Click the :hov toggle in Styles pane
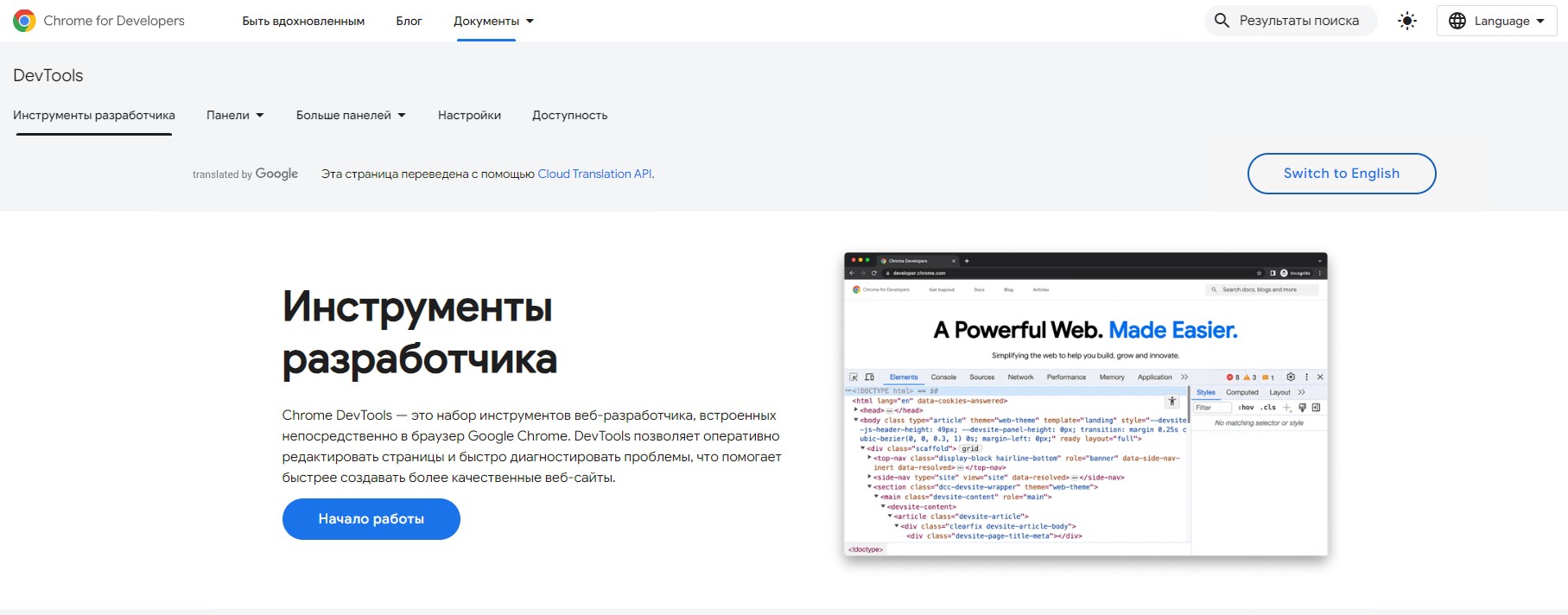1568x615 pixels. tap(1246, 408)
